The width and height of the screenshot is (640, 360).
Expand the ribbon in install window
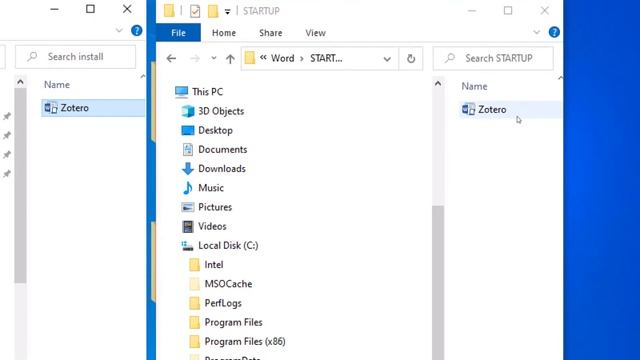(119, 31)
